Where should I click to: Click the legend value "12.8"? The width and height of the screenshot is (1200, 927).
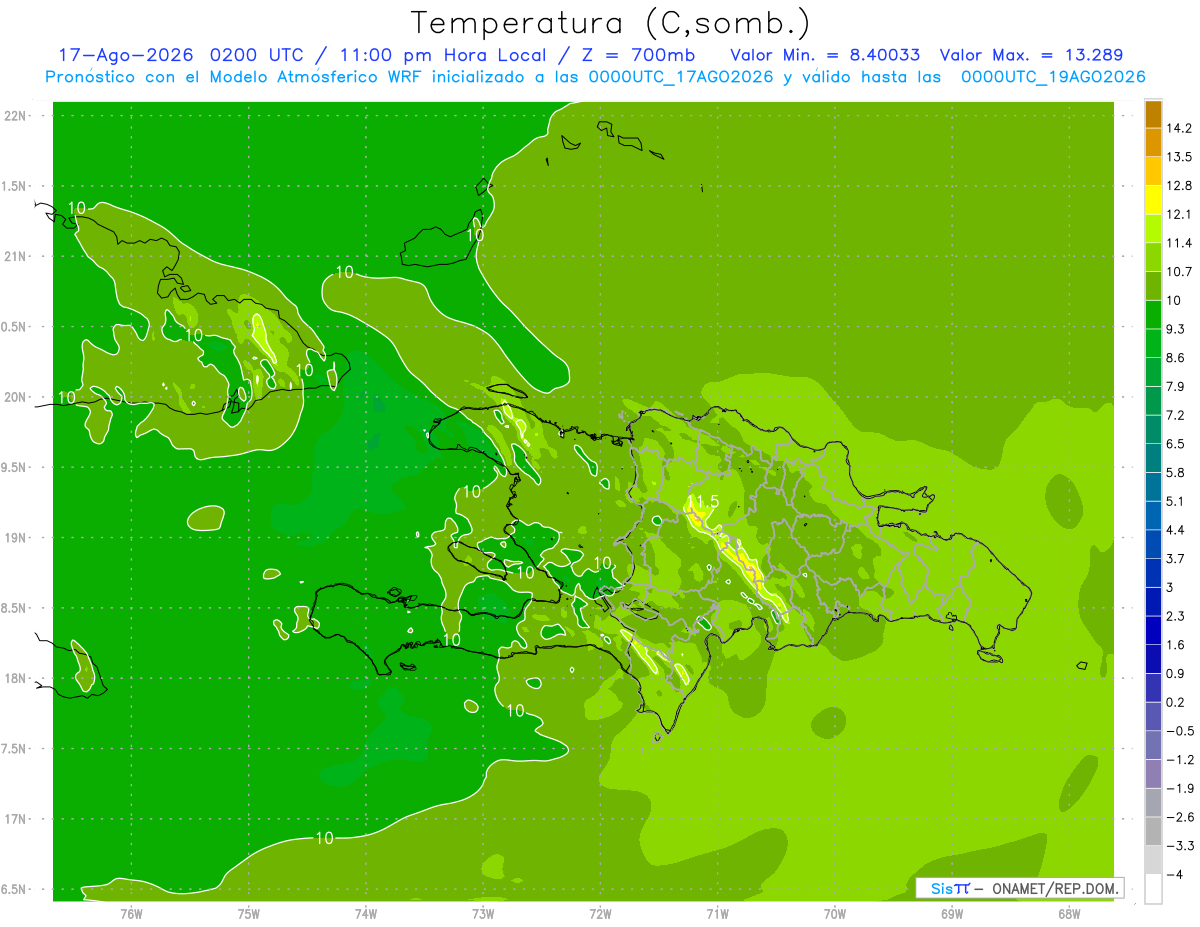click(1180, 185)
